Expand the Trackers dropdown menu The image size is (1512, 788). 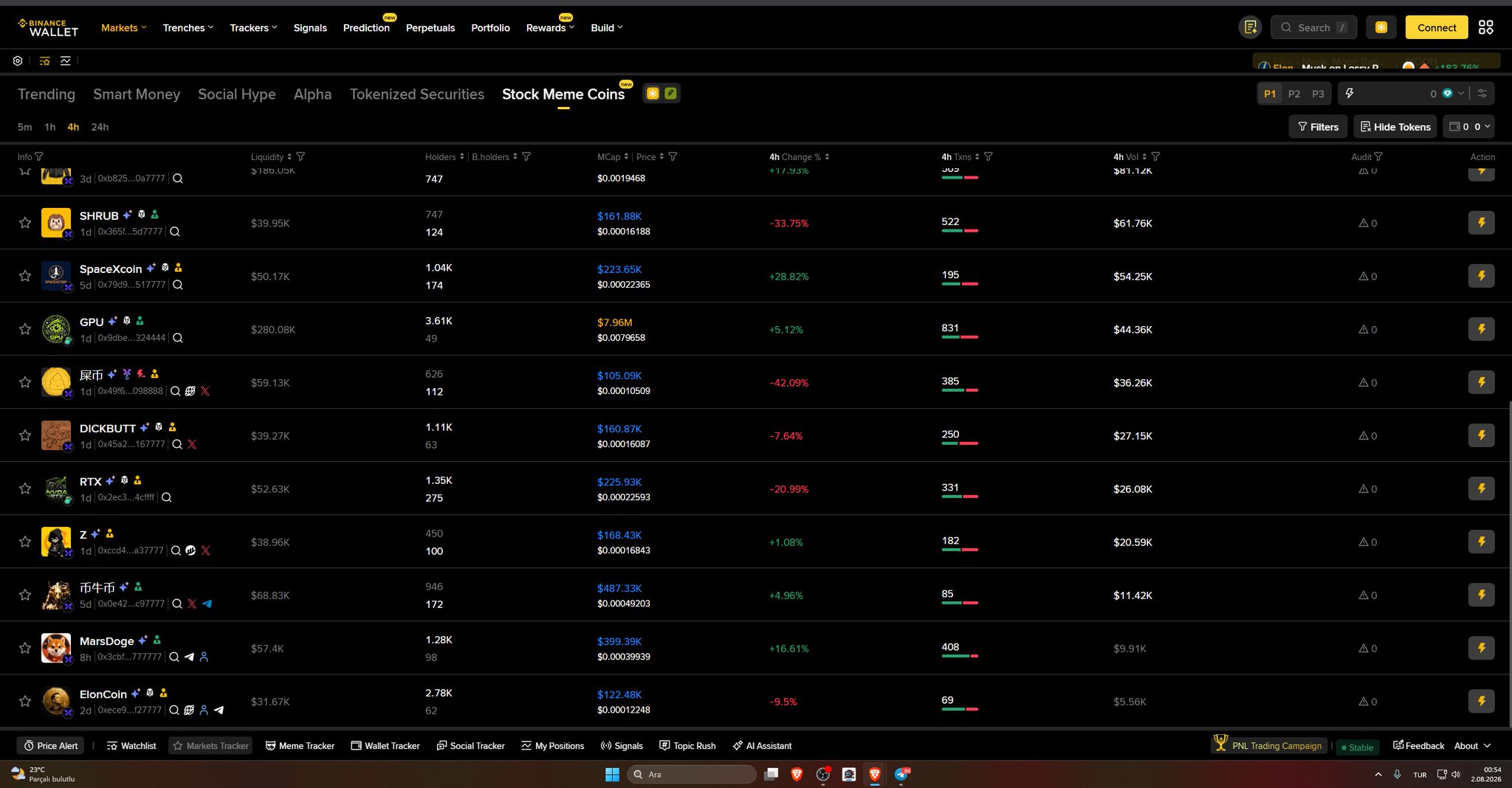point(253,27)
